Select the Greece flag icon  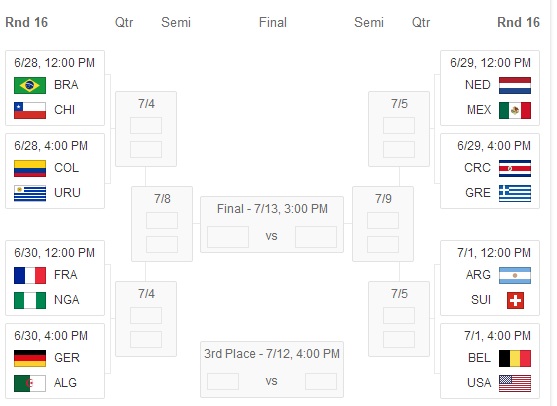pyautogui.click(x=515, y=194)
